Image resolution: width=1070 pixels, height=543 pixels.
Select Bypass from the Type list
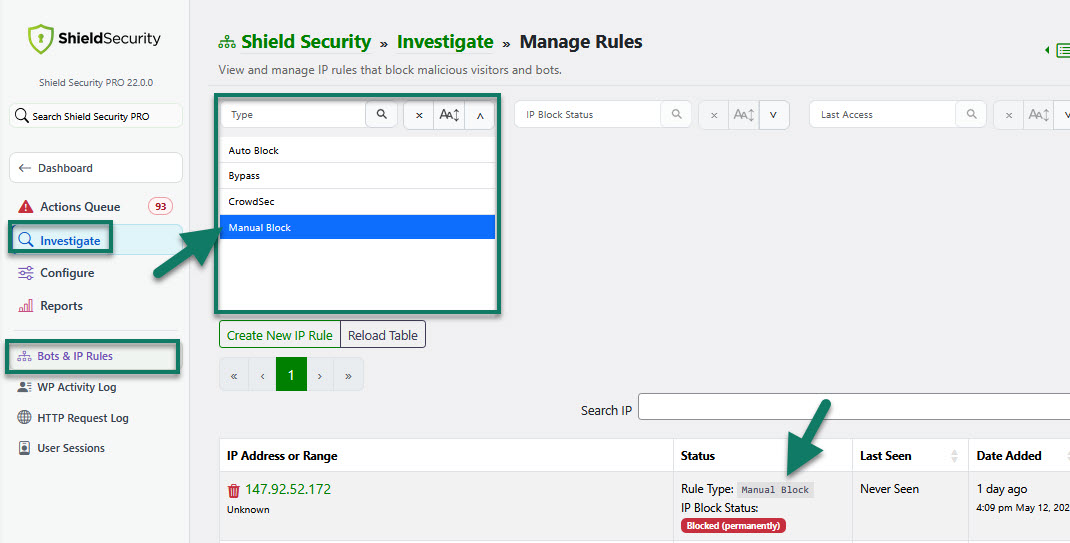coord(357,175)
